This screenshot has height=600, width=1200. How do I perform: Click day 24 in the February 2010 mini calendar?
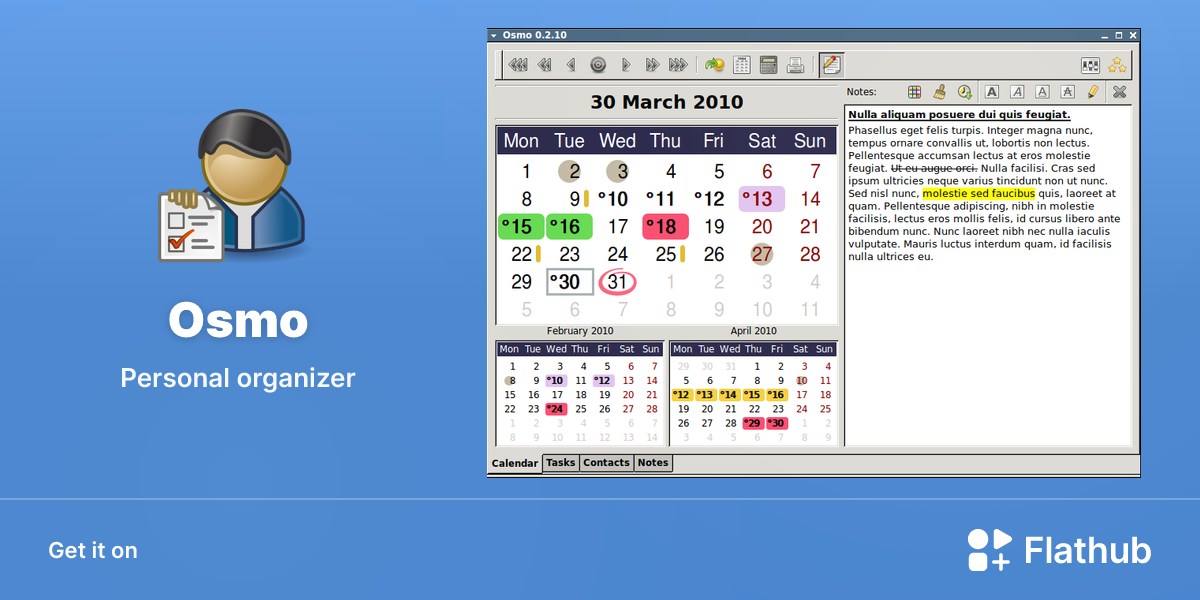(556, 408)
